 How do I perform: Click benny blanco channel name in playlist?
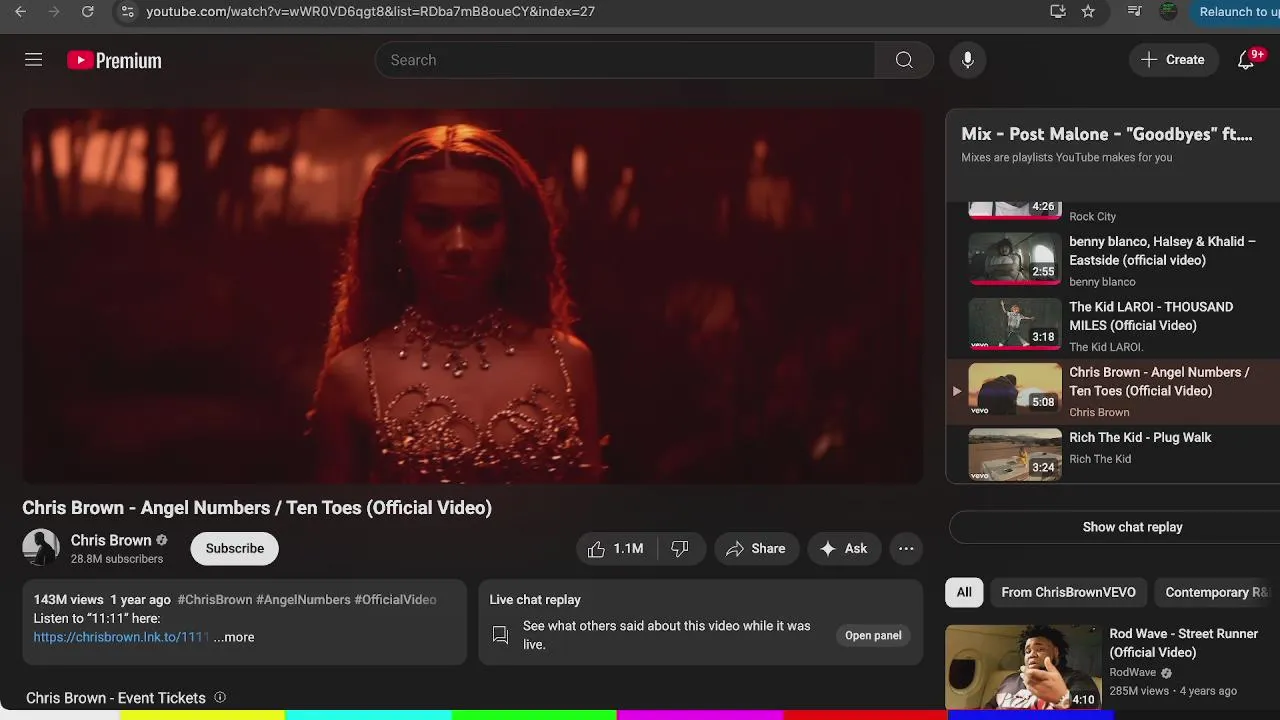(x=1102, y=282)
